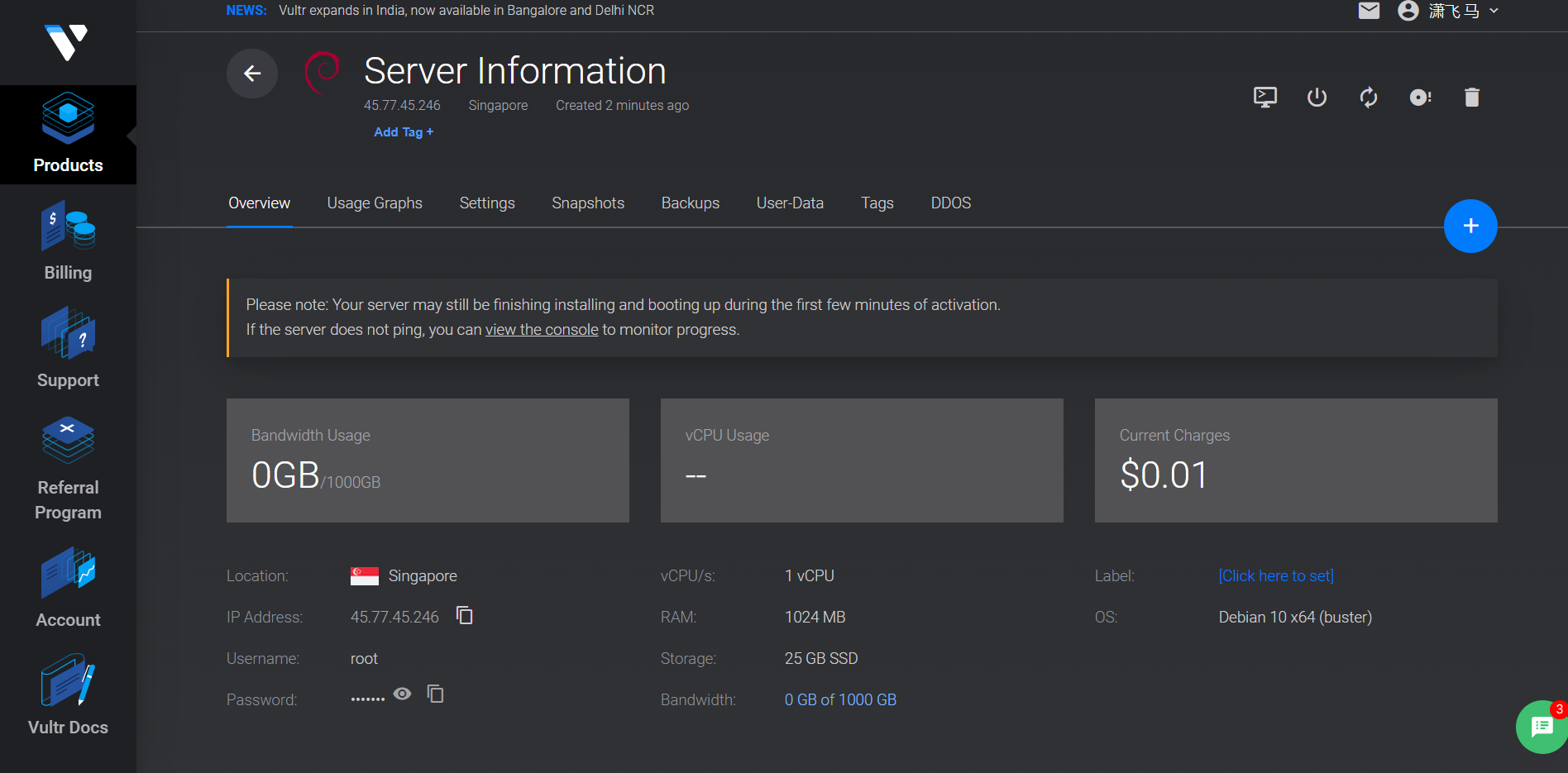Screen dimensions: 1568x773
Task: Destroy server with the trash icon
Action: click(x=1471, y=98)
